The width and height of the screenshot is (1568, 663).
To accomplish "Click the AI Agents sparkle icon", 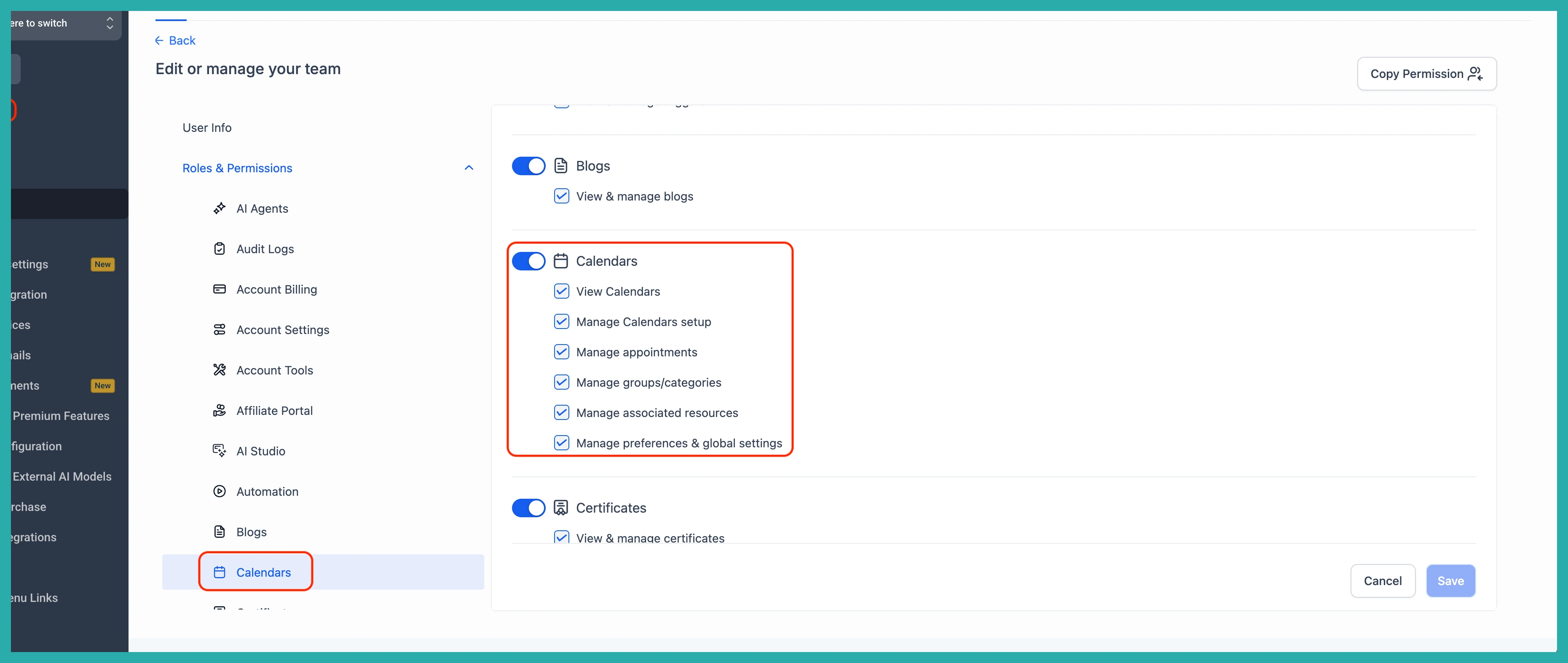I will click(x=219, y=209).
